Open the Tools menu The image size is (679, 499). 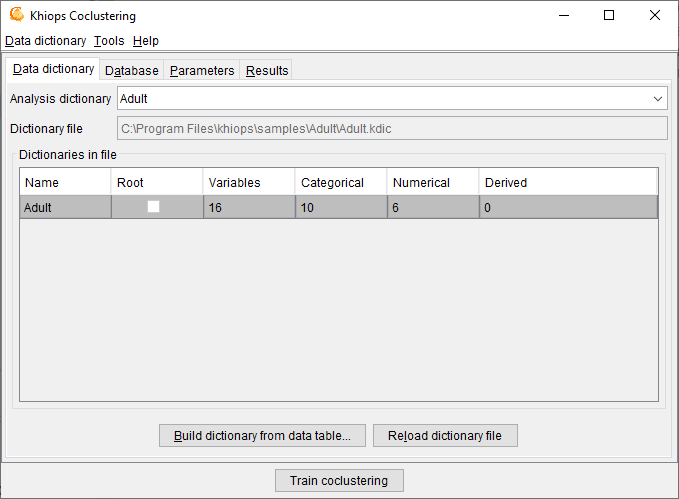coord(109,41)
